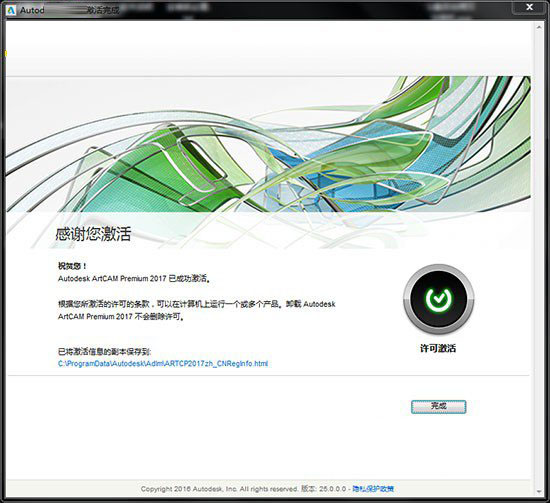Click the 已将激活信息的副本保存到 text
The image size is (550, 503).
click(x=105, y=352)
